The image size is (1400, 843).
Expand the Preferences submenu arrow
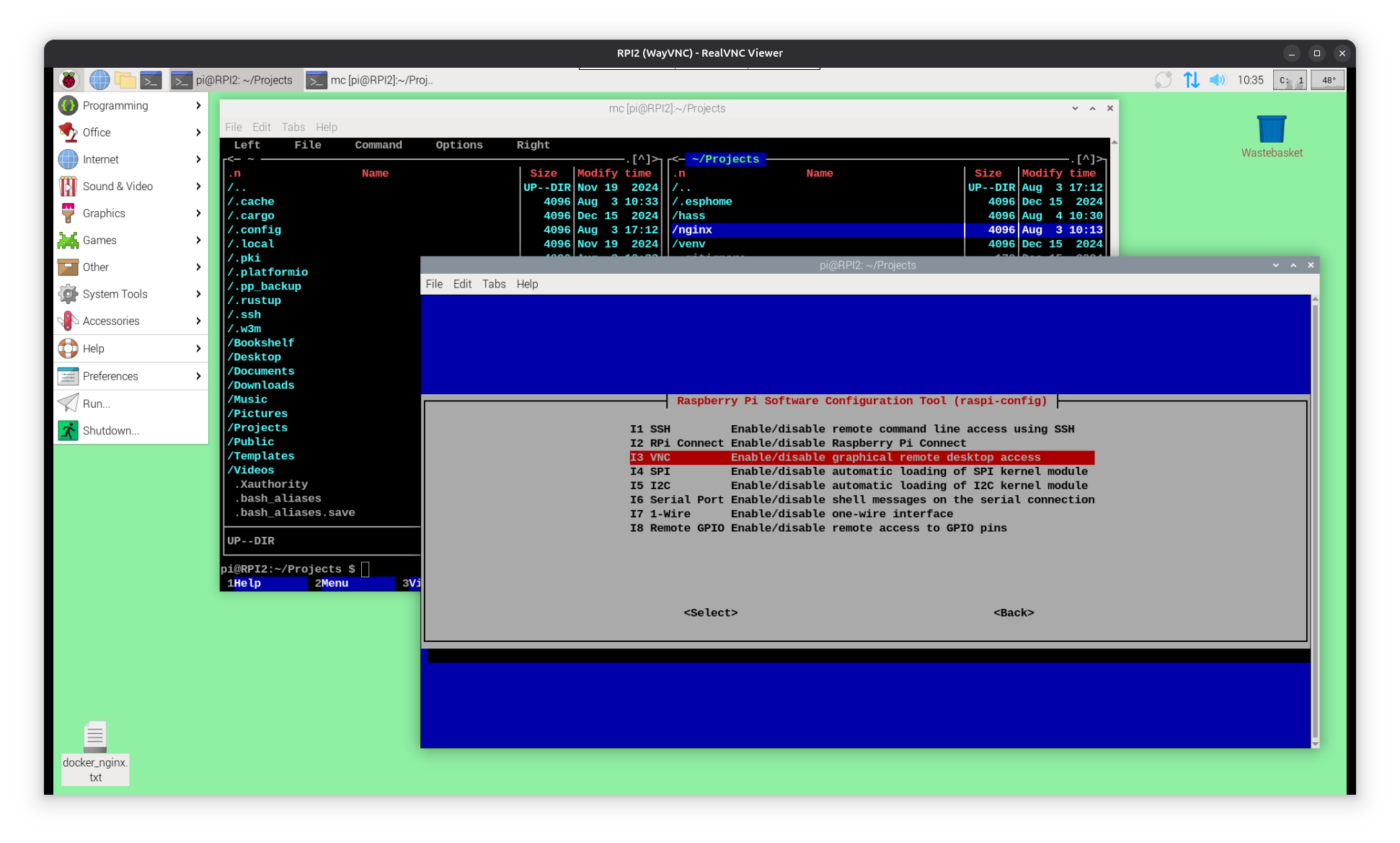tap(198, 376)
